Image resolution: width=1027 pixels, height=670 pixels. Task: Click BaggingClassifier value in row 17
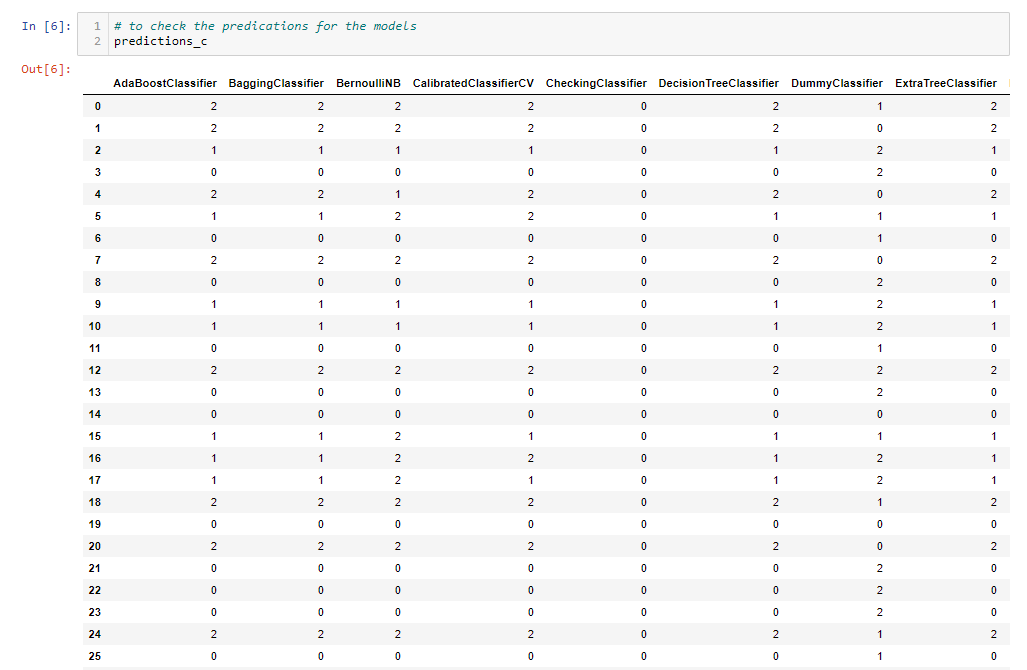[x=320, y=480]
